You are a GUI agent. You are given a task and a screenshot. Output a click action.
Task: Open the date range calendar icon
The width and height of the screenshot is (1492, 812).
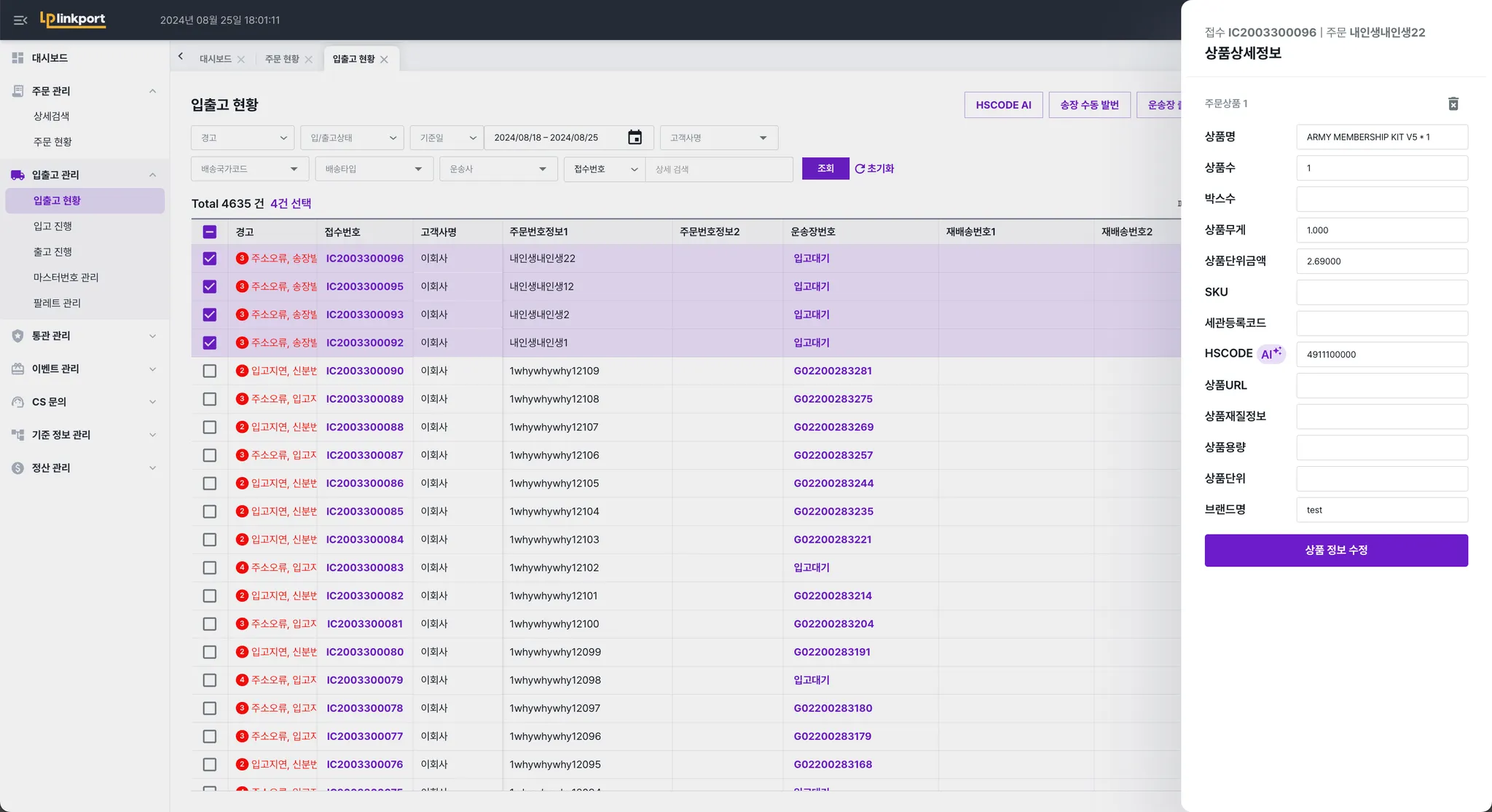point(635,138)
